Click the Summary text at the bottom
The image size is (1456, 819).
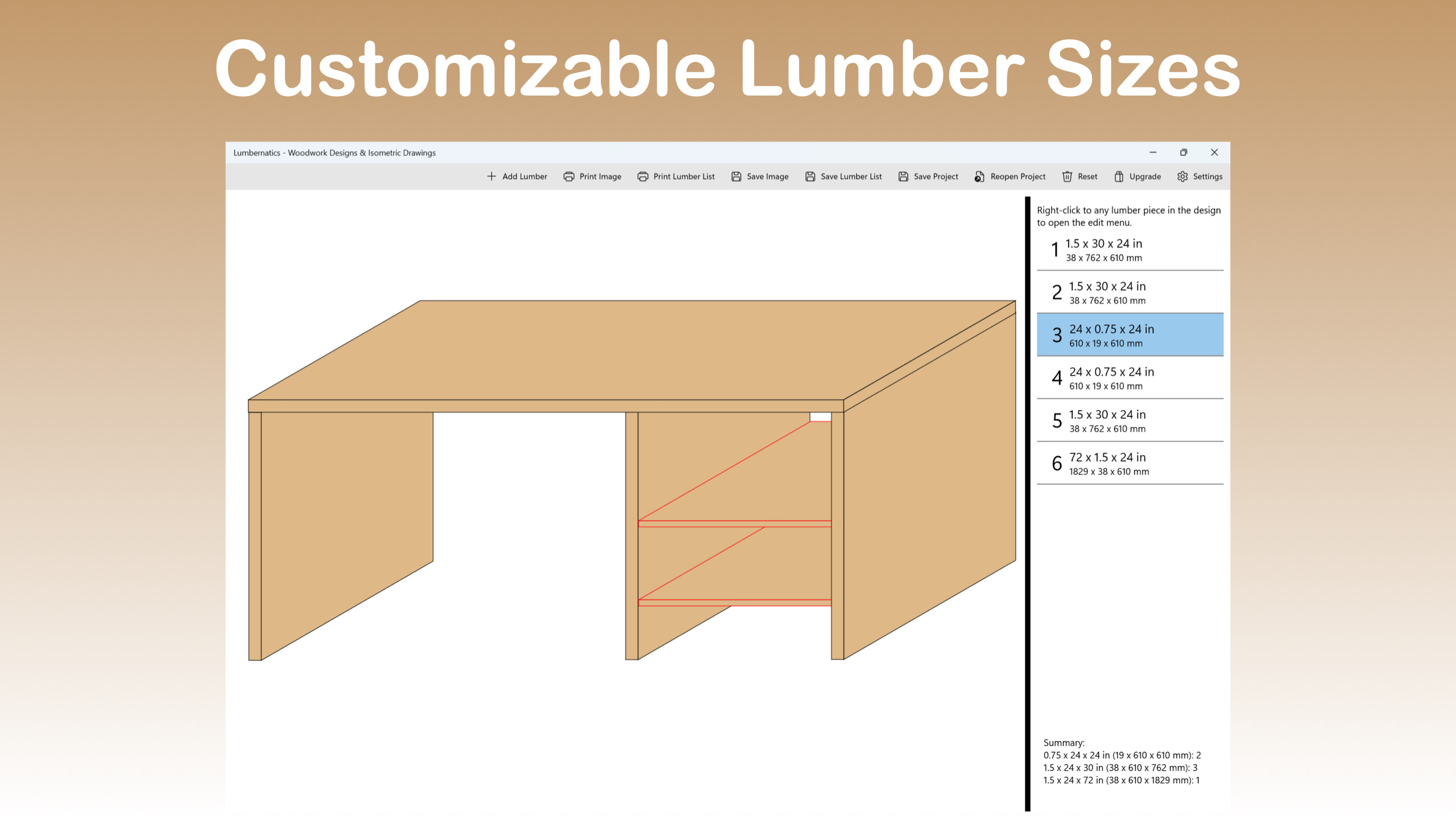click(1064, 742)
